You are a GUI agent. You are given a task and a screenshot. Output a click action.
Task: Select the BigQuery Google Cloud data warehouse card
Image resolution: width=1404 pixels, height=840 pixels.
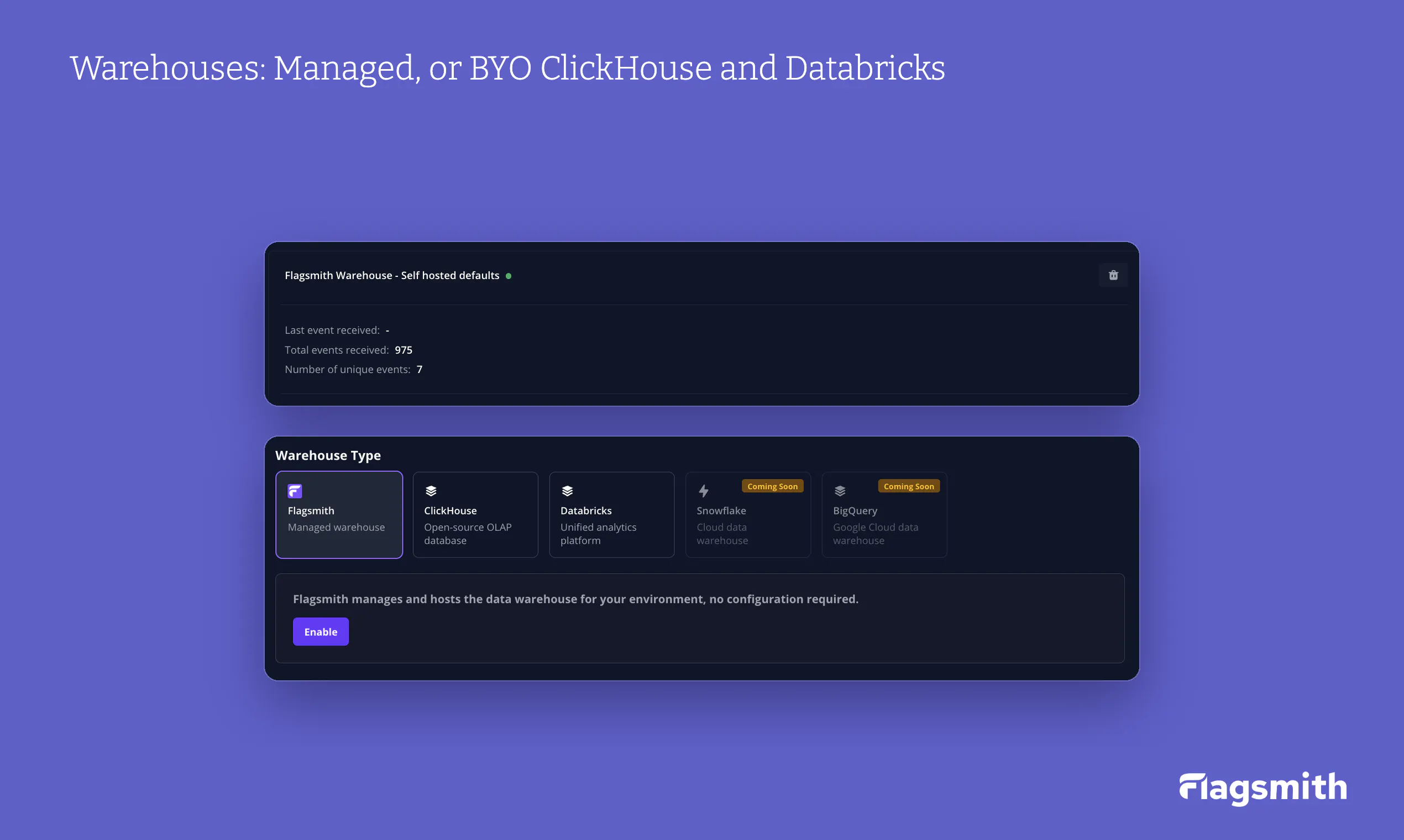(x=884, y=514)
